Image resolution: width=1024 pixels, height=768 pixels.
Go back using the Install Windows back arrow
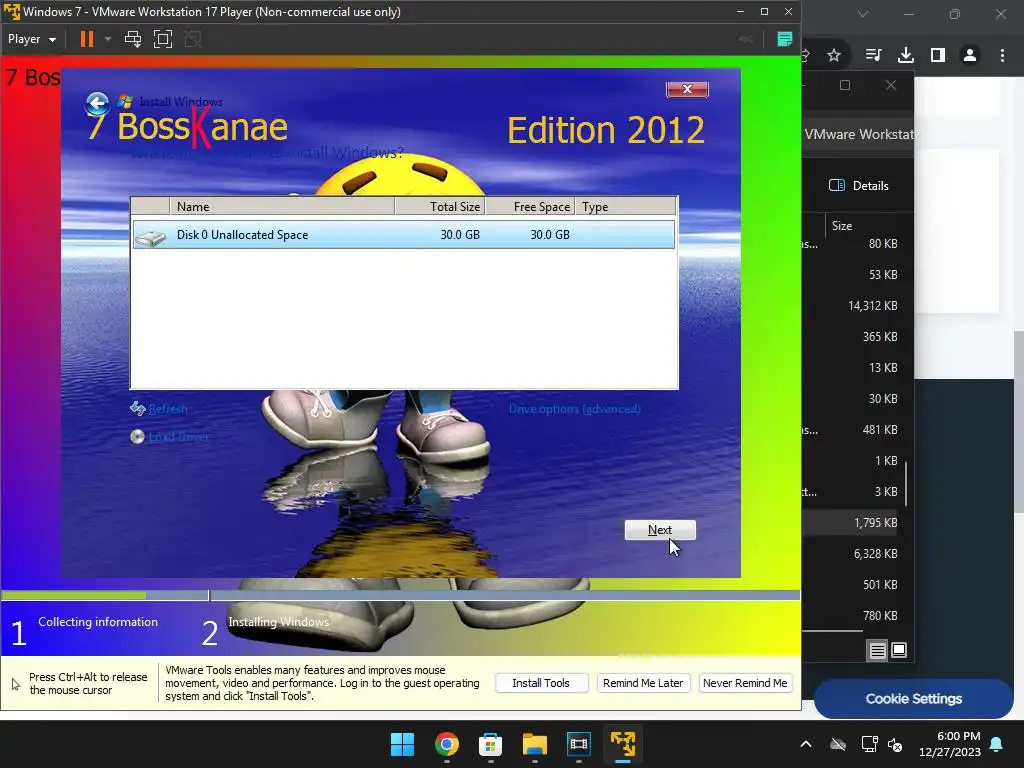click(97, 103)
